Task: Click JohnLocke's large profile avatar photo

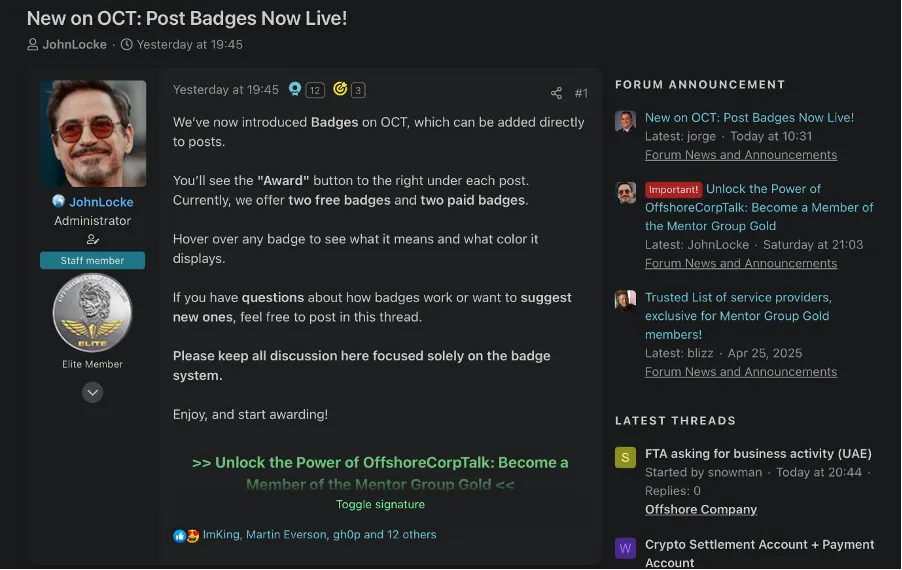Action: pyautogui.click(x=92, y=134)
